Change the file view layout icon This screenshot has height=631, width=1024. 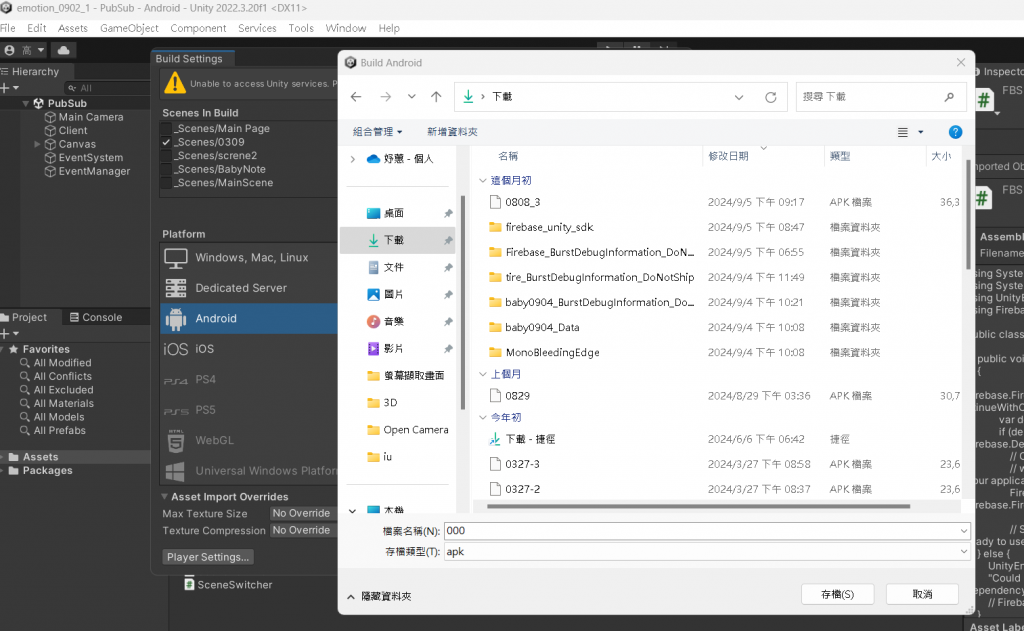[x=903, y=133]
